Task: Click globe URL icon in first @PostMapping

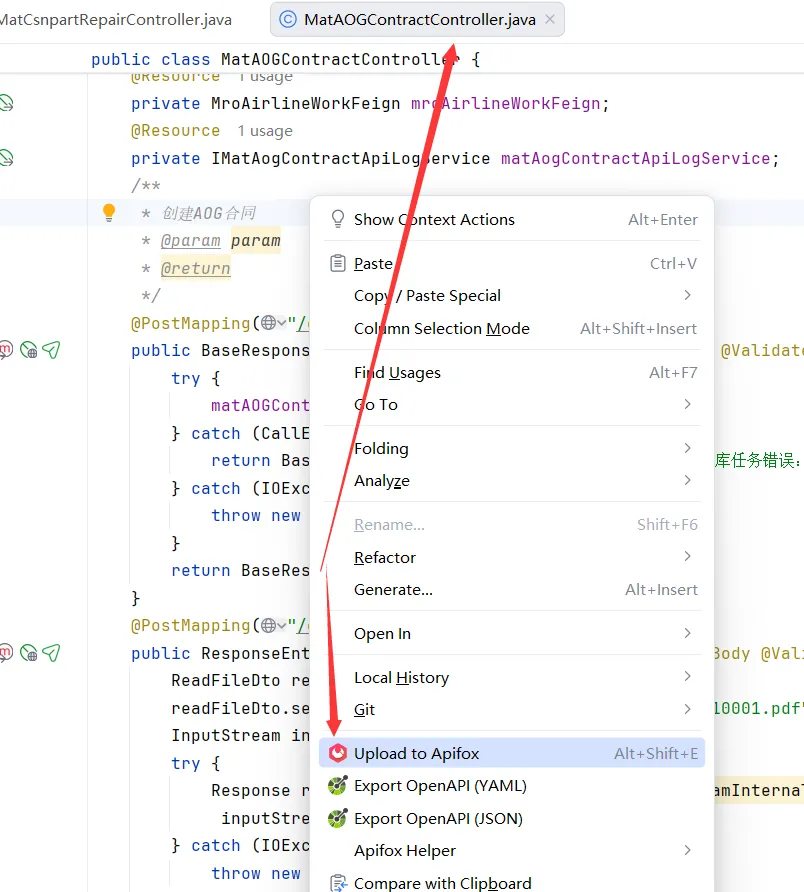Action: point(269,323)
